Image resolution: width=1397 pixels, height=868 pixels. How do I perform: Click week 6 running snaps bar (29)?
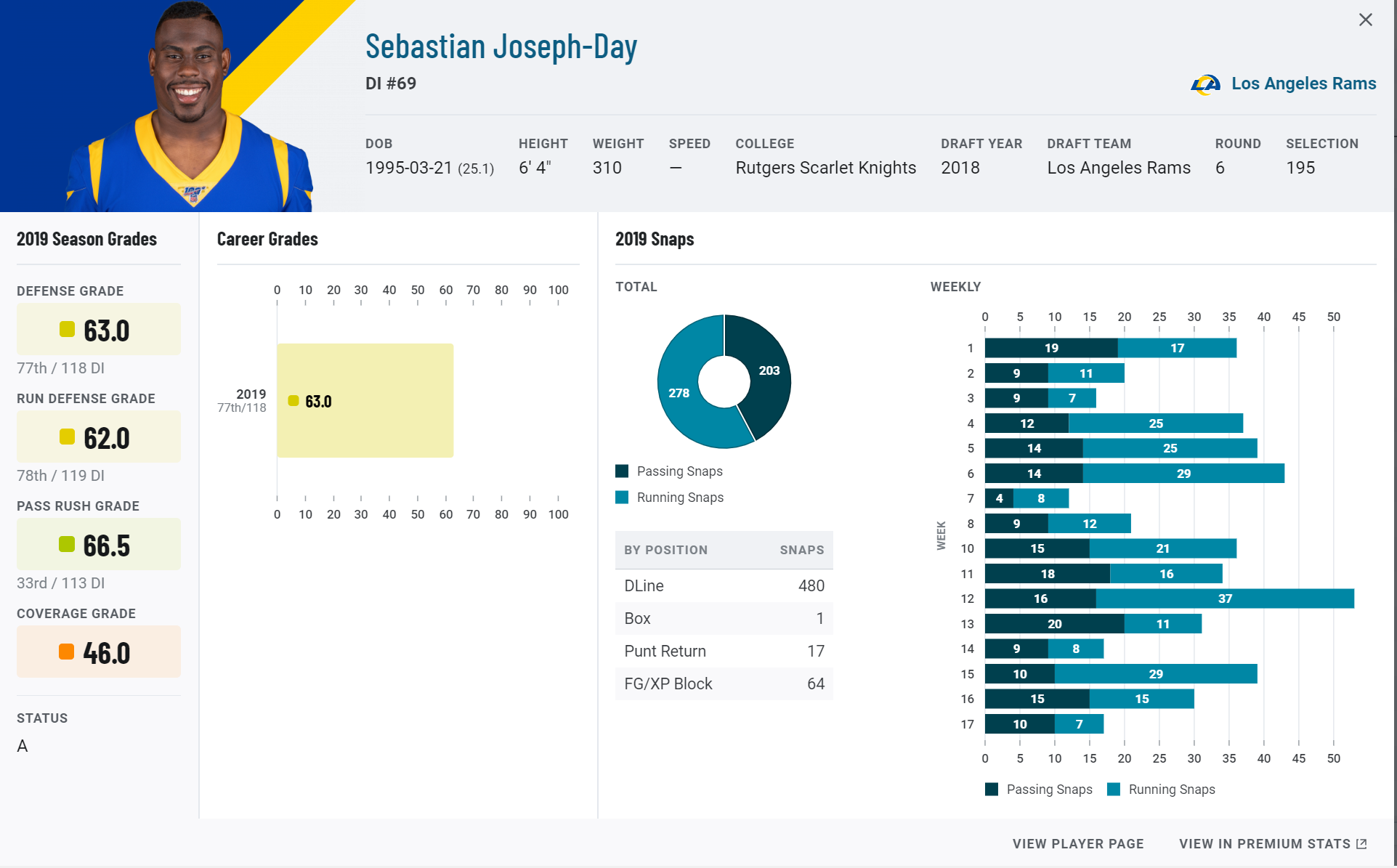[1183, 474]
